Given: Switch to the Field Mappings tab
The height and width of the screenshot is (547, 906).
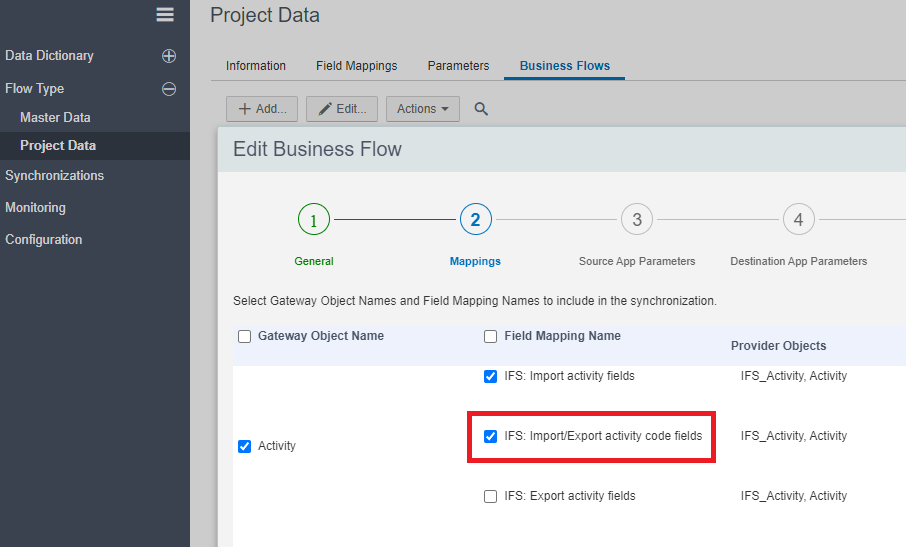Looking at the screenshot, I should click(356, 66).
